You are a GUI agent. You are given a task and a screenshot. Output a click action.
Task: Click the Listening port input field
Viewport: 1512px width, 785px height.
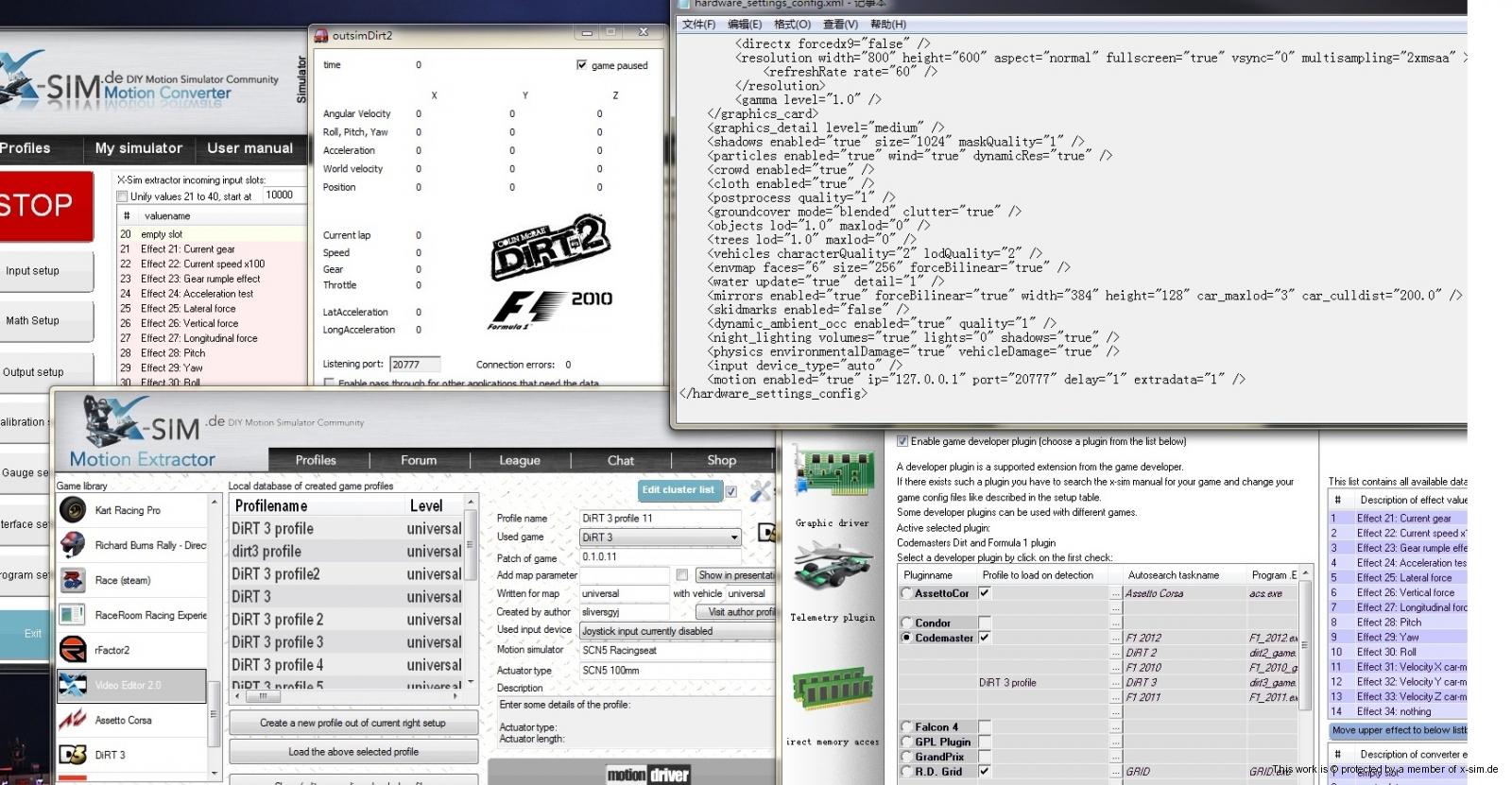point(415,365)
